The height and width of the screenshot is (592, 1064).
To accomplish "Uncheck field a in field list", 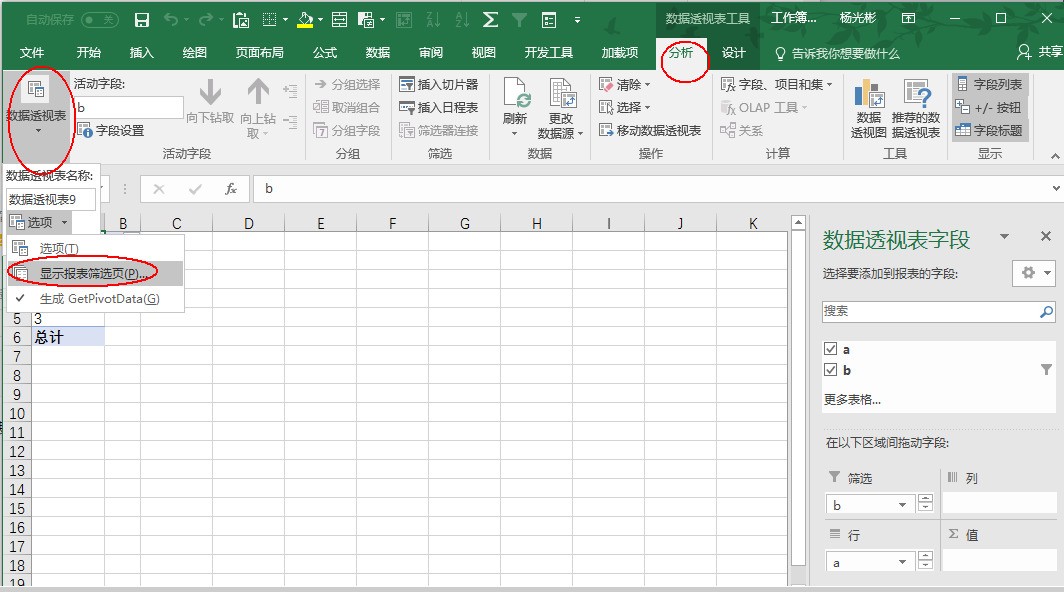I will pyautogui.click(x=830, y=349).
